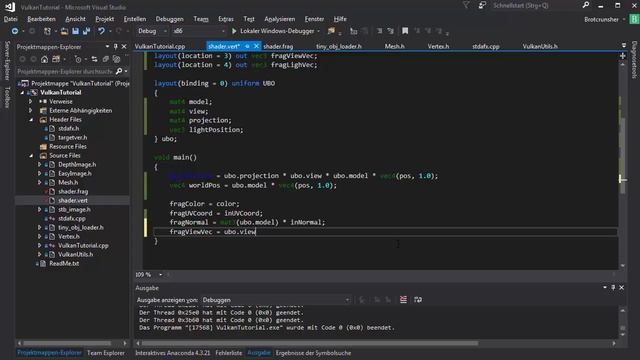Click the show all files icon in solution explorer
640x360 pixels.
[x=116, y=59]
